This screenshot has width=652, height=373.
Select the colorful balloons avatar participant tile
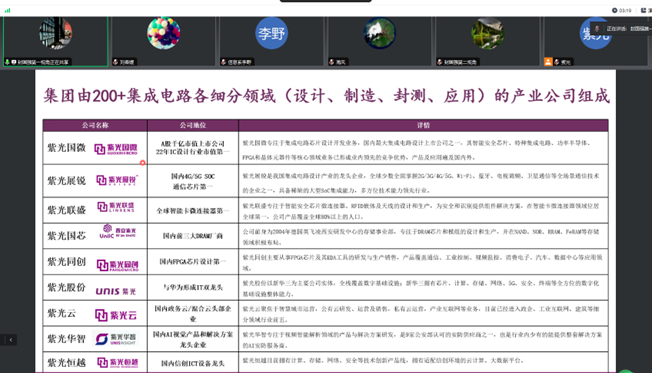163,41
